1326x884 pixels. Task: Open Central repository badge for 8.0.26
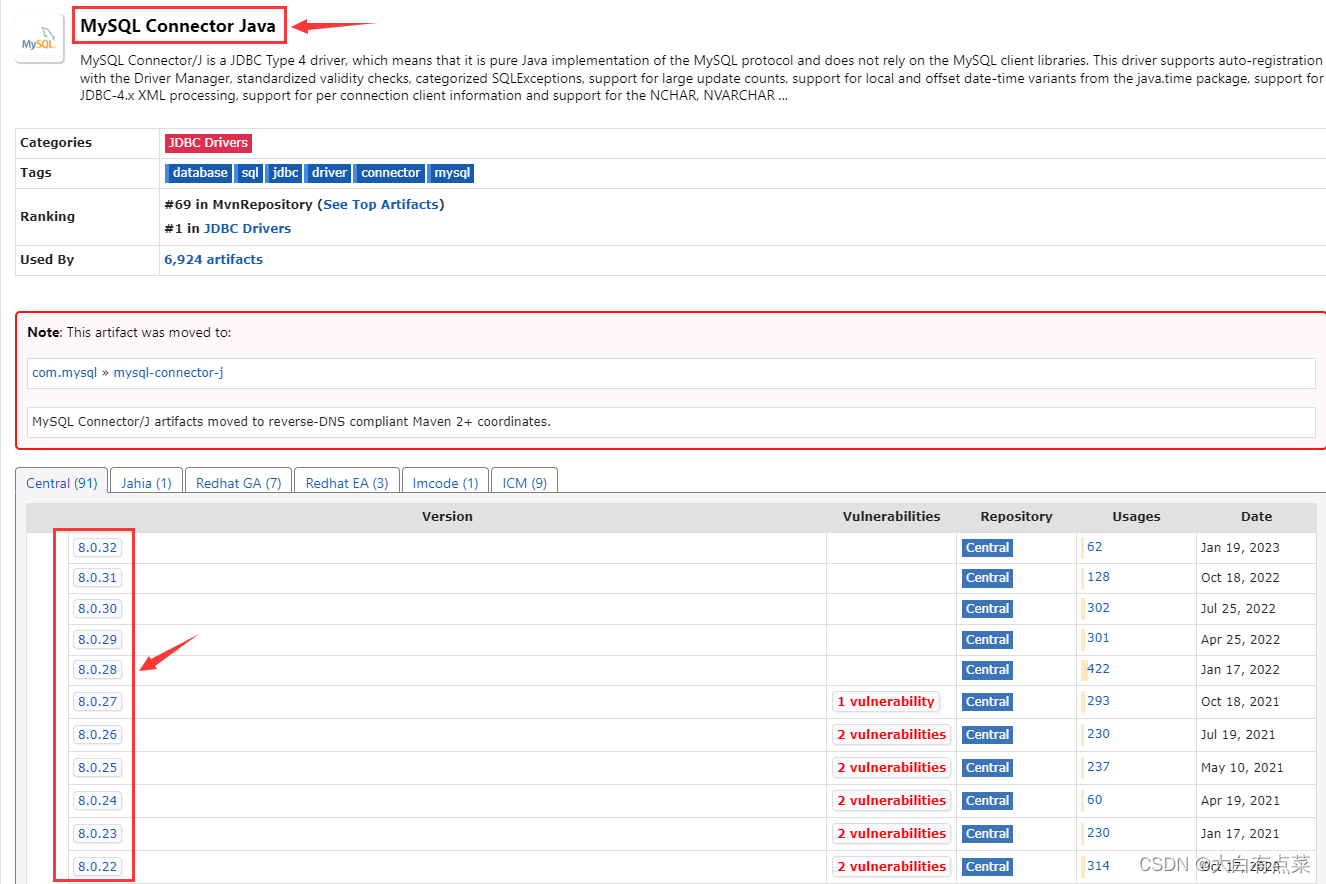(x=987, y=735)
